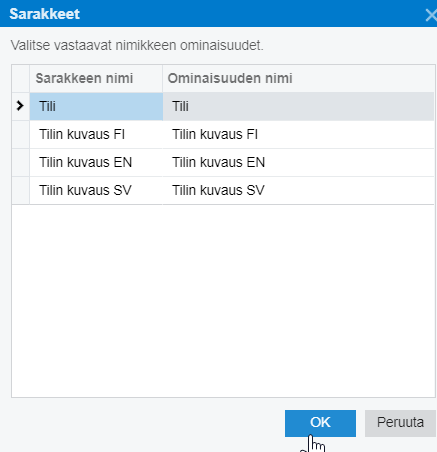Select Tilin kuvaus EN column name cell
The height and width of the screenshot is (452, 437).
(96, 162)
